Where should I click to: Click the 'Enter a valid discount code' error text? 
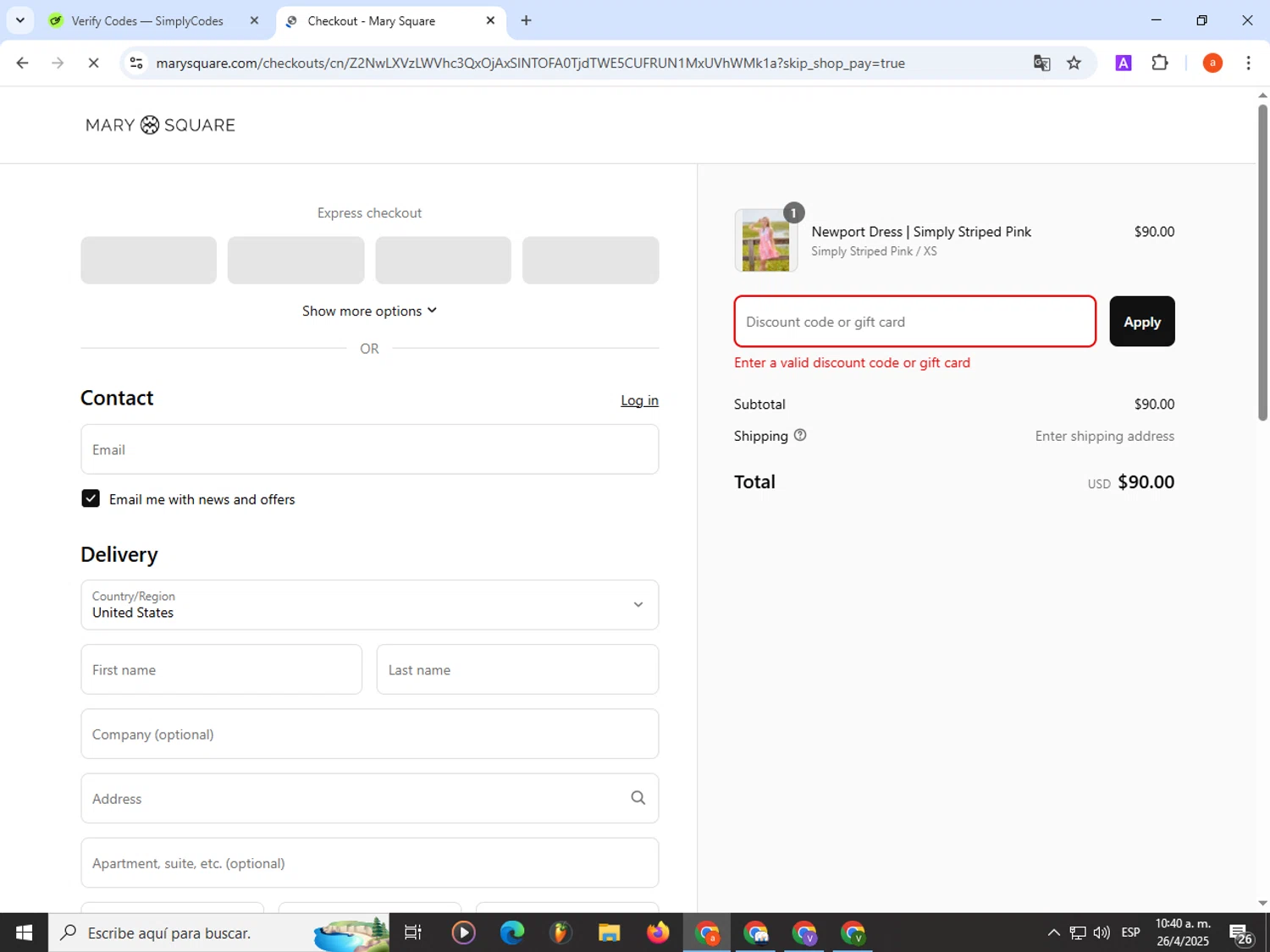(x=852, y=362)
